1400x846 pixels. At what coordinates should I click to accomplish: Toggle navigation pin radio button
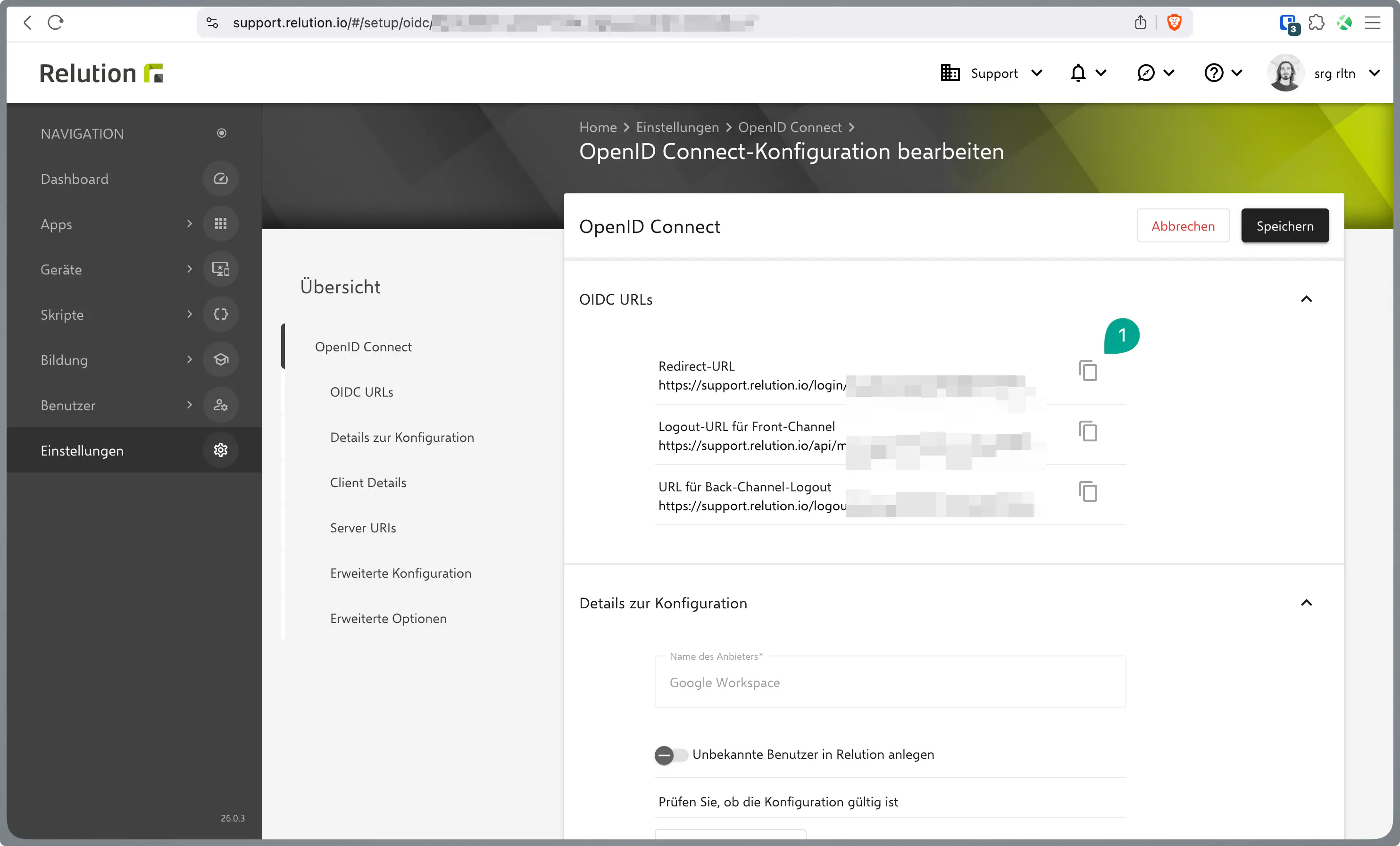click(222, 133)
